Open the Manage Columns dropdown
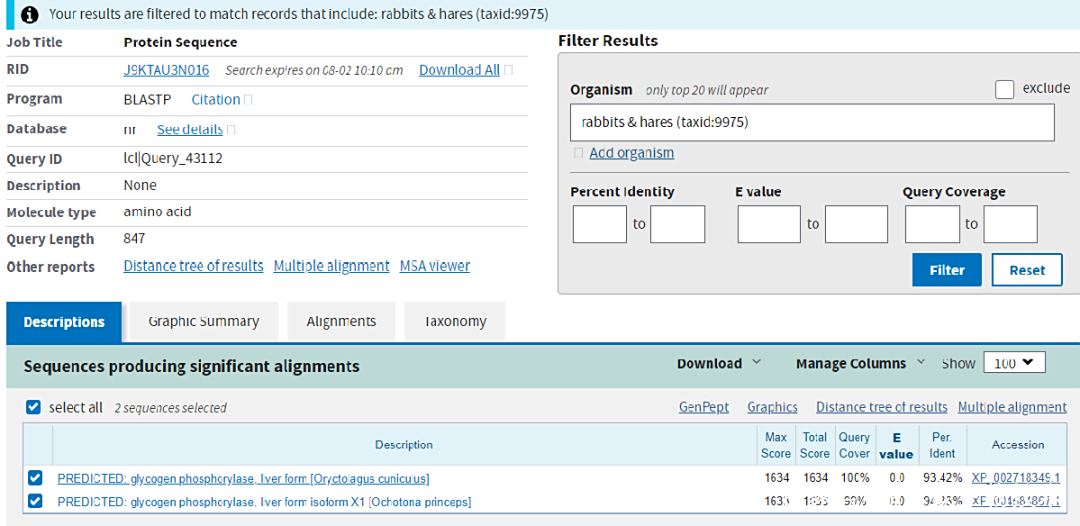The height and width of the screenshot is (526, 1080). click(860, 364)
